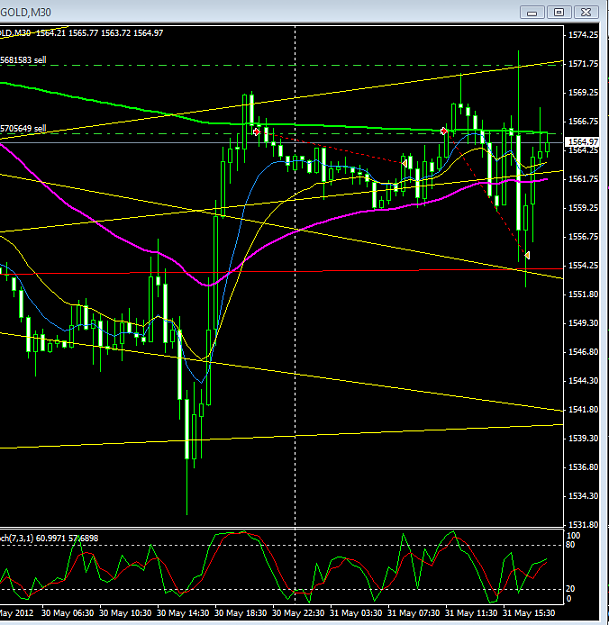Click the 1546.80 price scale label

pyautogui.click(x=583, y=352)
